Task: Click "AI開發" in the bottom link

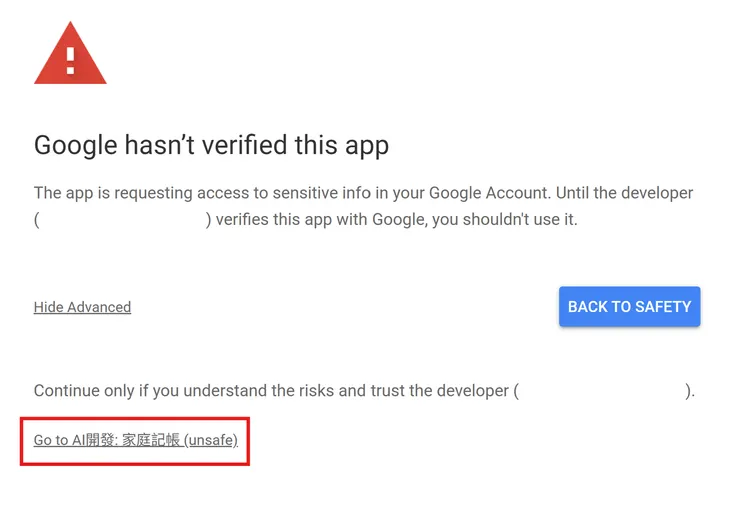Action: point(94,440)
